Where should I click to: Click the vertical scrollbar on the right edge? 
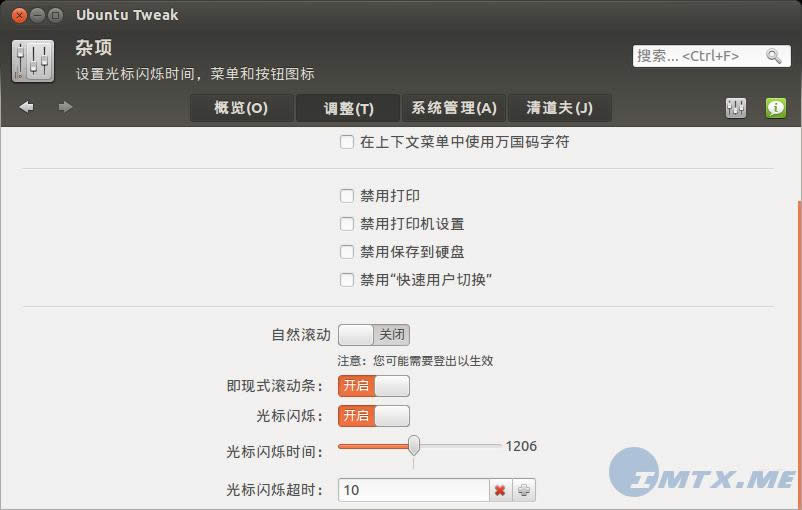(x=799, y=353)
